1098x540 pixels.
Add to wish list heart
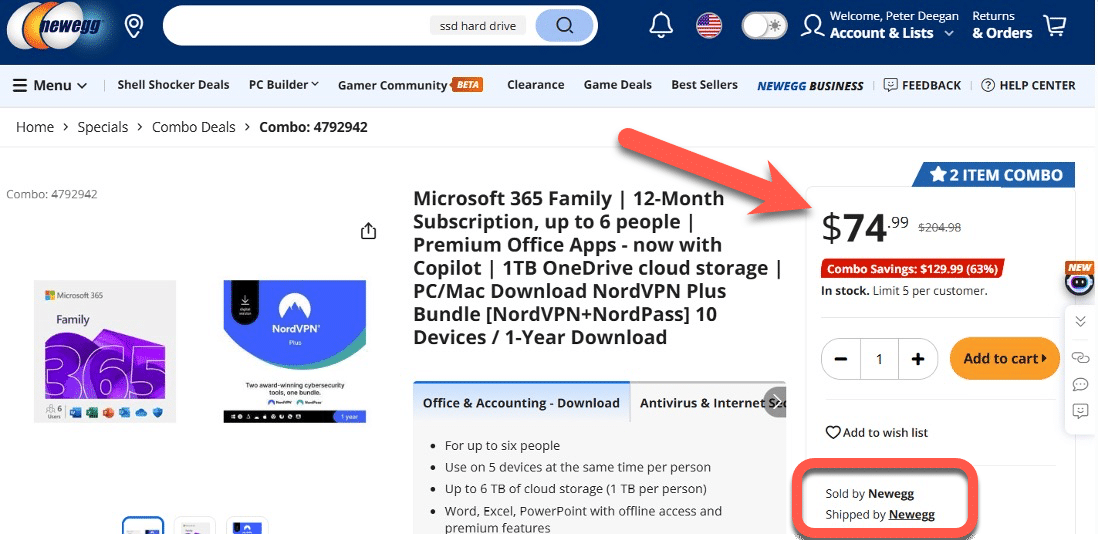coord(877,432)
